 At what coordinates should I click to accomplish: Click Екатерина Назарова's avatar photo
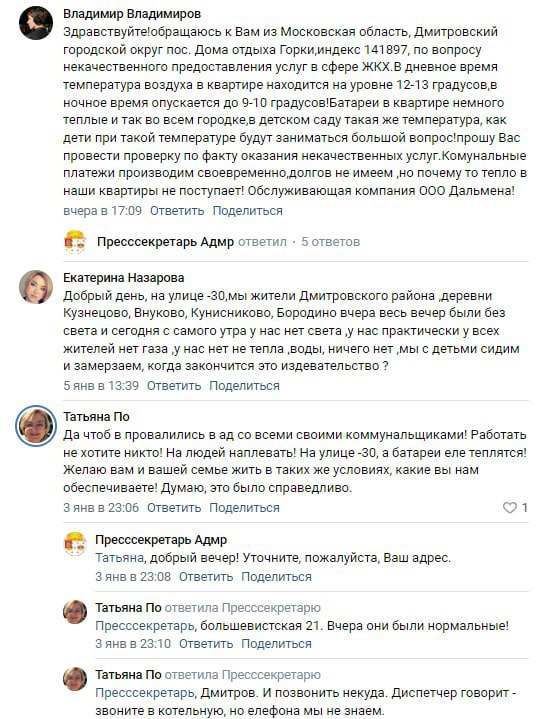pos(36,287)
